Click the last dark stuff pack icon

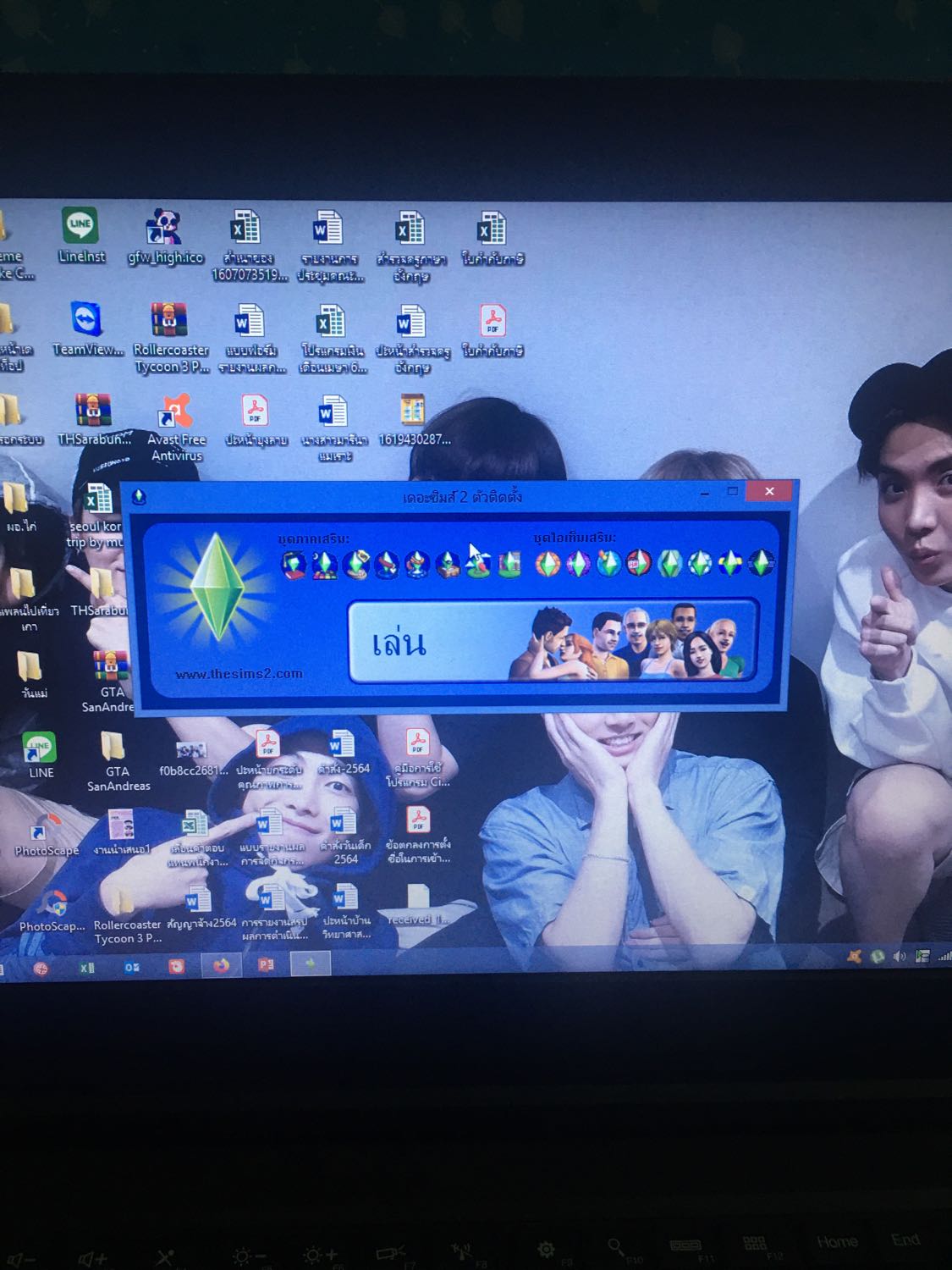pyautogui.click(x=762, y=563)
